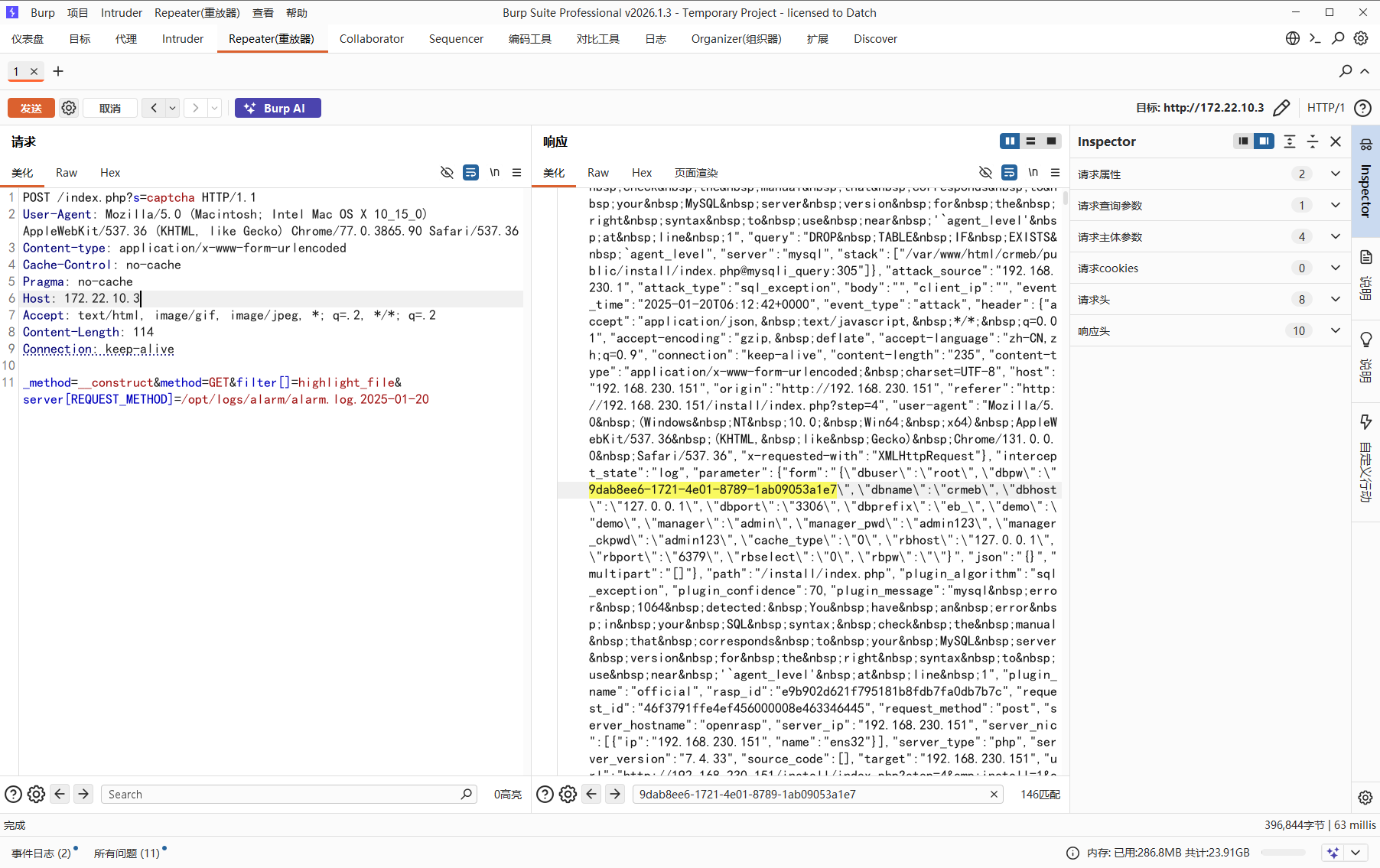Add a new Repeater tab
The width and height of the screenshot is (1380, 868).
[x=58, y=71]
